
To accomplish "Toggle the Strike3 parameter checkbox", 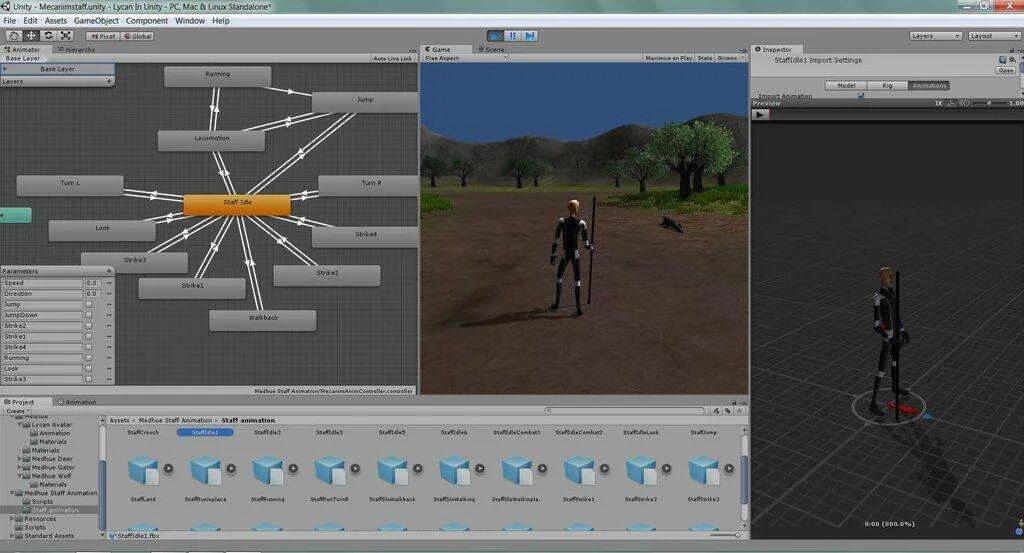I will point(89,379).
